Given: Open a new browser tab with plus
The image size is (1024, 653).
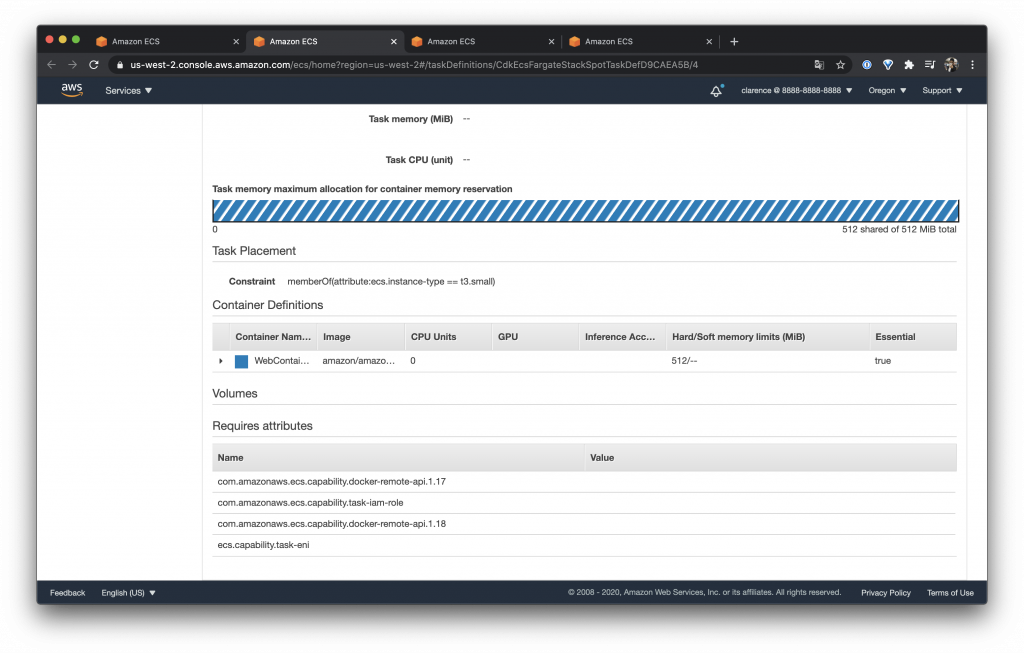Looking at the screenshot, I should tap(734, 41).
